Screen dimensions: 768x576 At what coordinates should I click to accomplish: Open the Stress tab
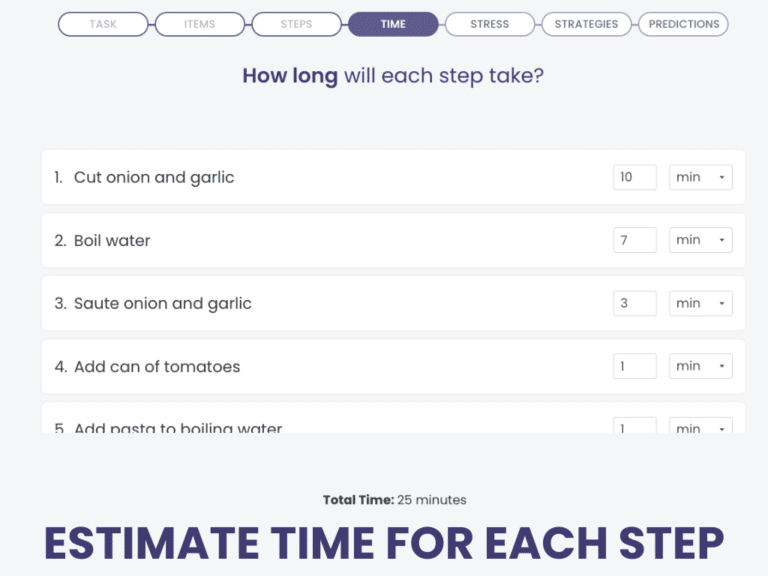(490, 24)
